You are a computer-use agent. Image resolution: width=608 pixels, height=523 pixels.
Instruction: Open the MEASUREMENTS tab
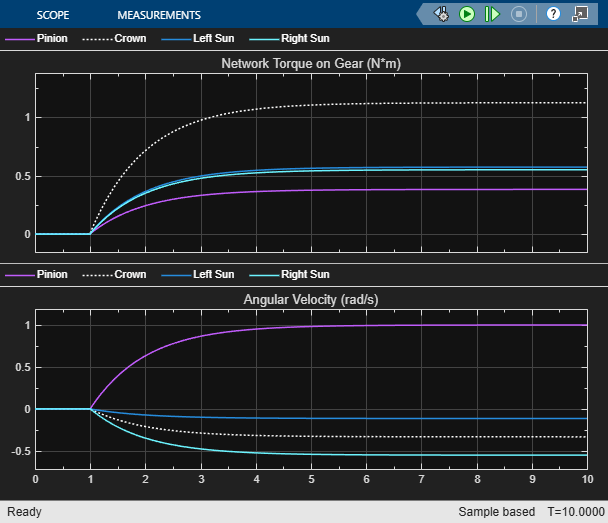[158, 15]
